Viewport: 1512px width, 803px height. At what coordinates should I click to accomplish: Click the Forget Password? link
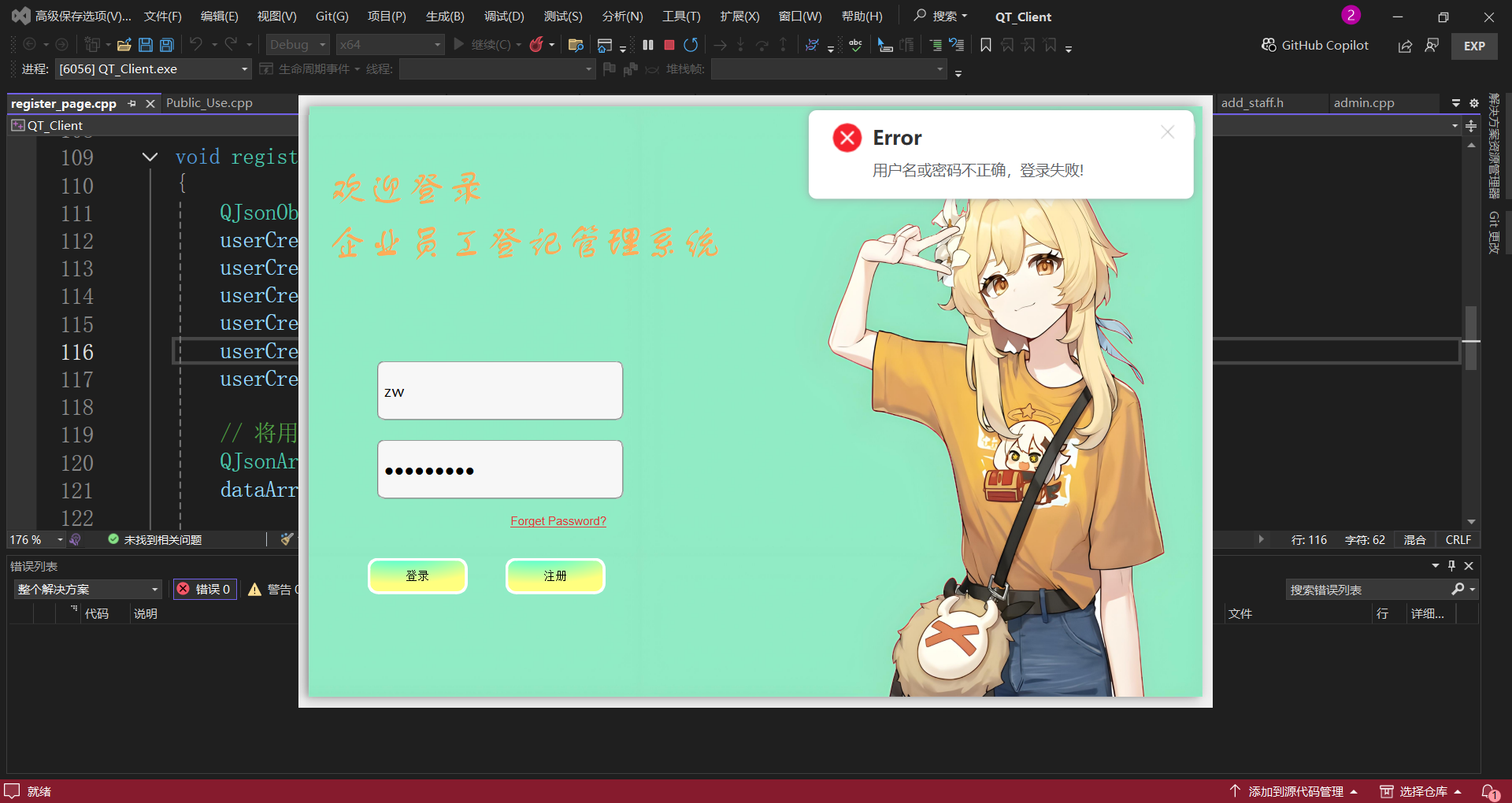pos(558,521)
